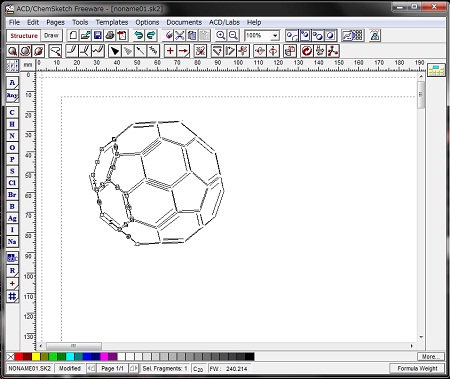Choose the Select/Move tool

click(x=12, y=51)
